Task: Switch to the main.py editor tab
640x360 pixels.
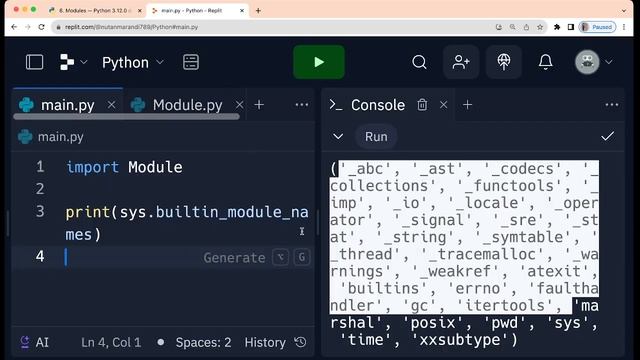Action: 67,105
